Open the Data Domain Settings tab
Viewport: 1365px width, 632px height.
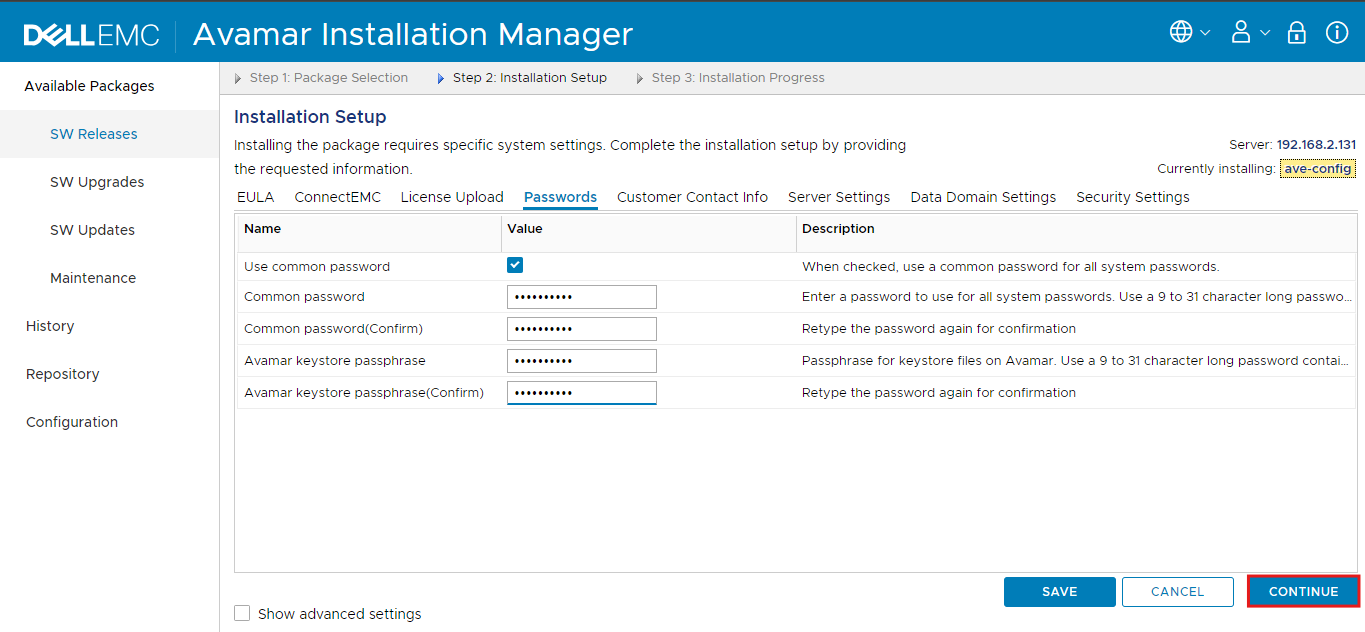tap(983, 197)
